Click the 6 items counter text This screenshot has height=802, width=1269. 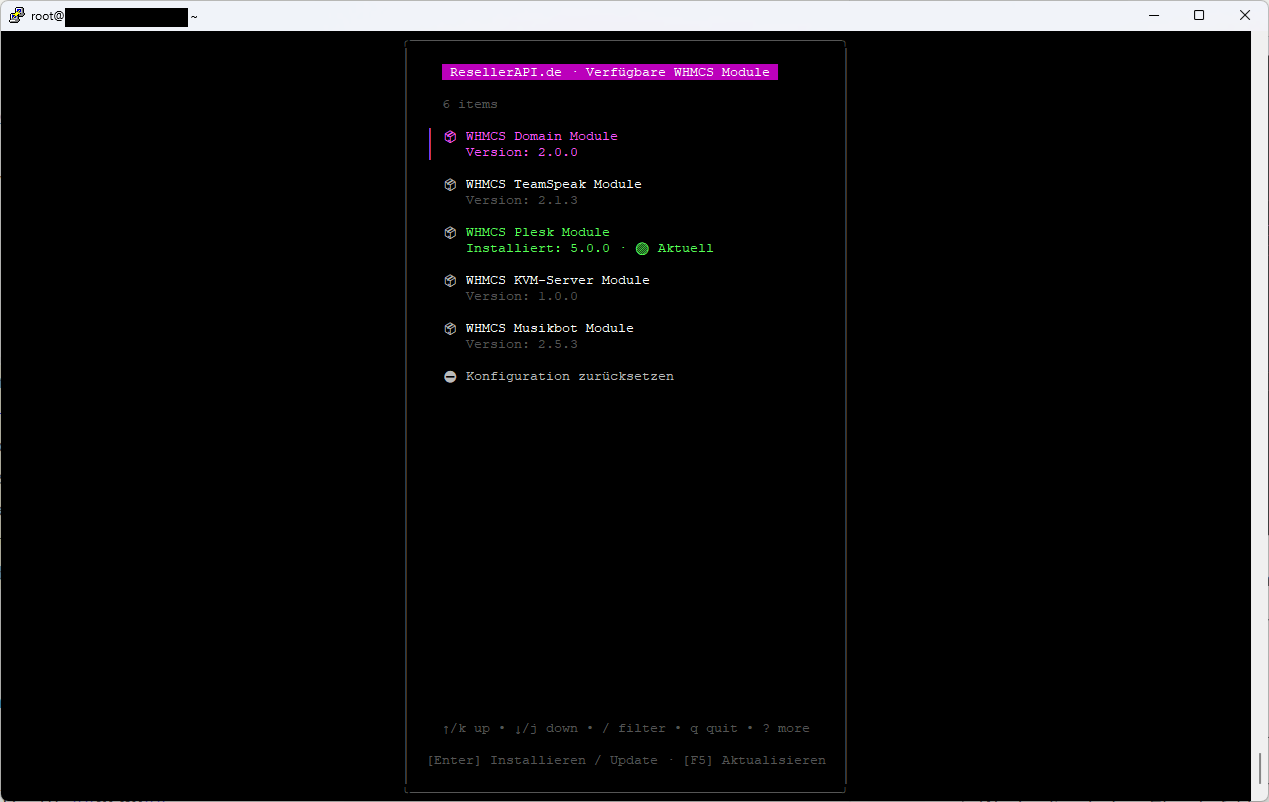pos(470,104)
